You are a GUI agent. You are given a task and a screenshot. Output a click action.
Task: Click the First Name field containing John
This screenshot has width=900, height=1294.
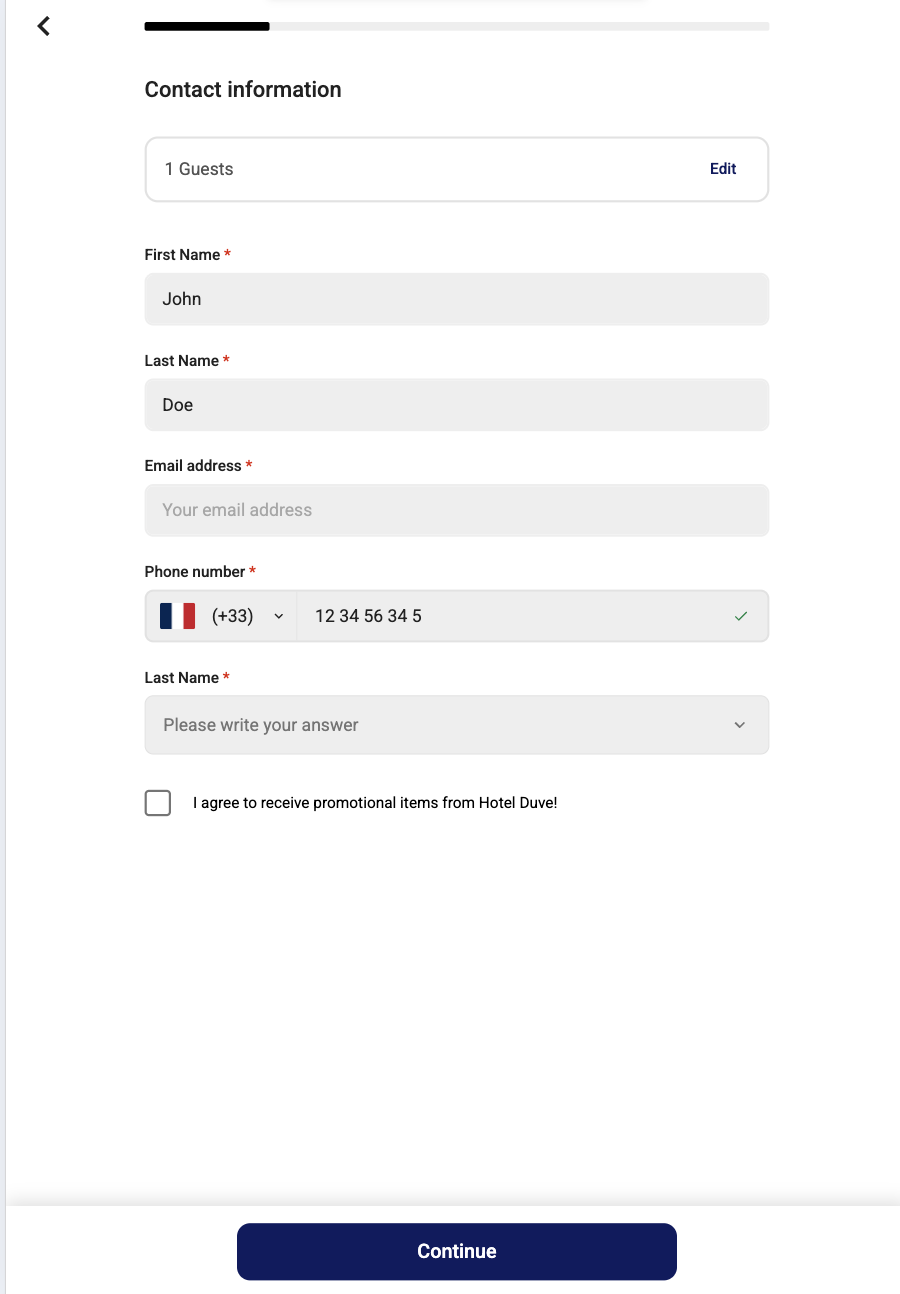tap(456, 299)
